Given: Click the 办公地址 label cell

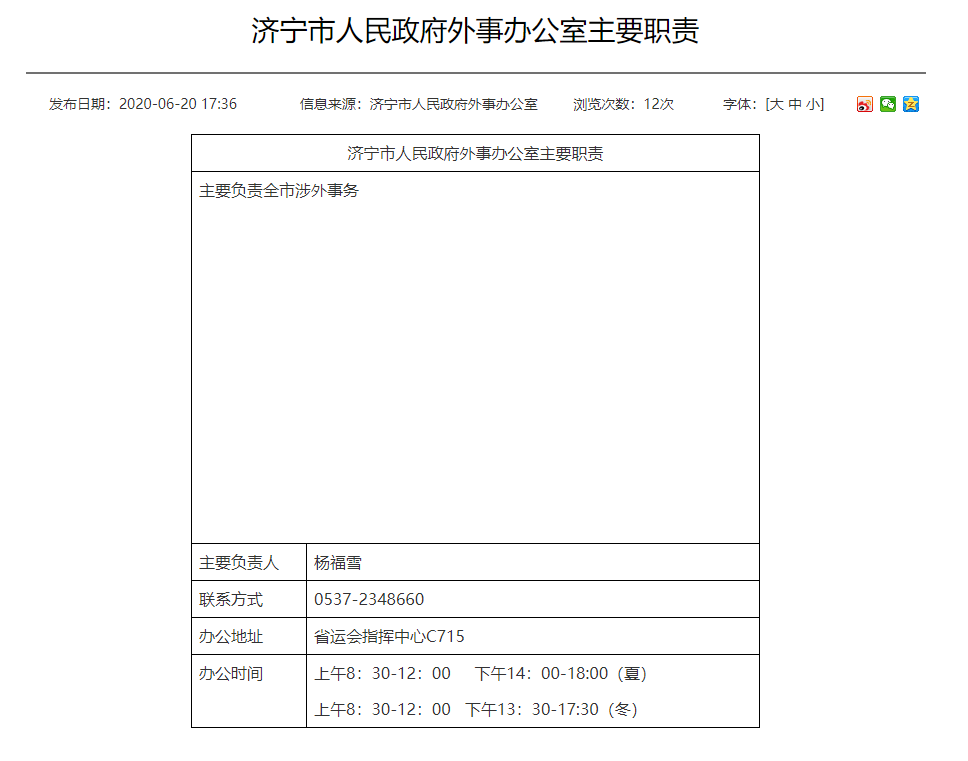Looking at the screenshot, I should pos(231,637).
